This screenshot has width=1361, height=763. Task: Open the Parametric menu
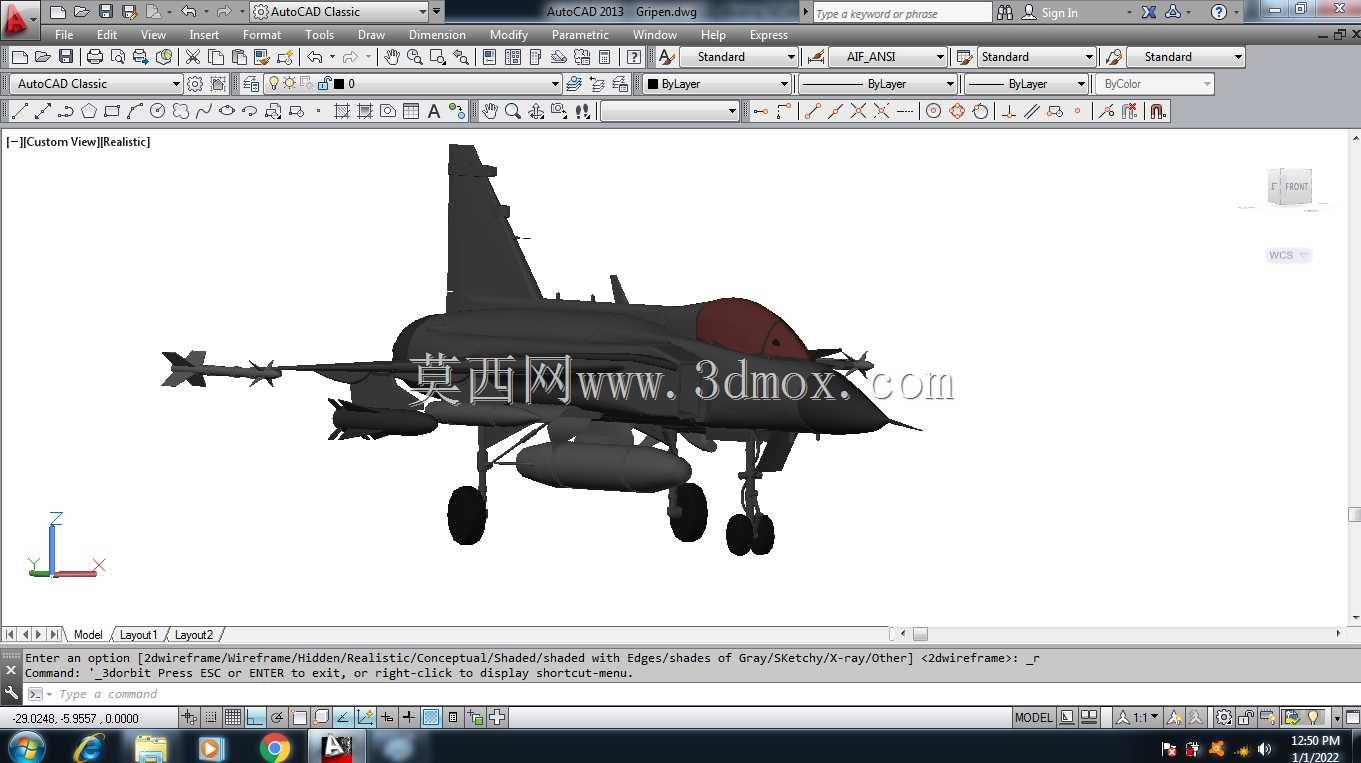click(x=580, y=35)
